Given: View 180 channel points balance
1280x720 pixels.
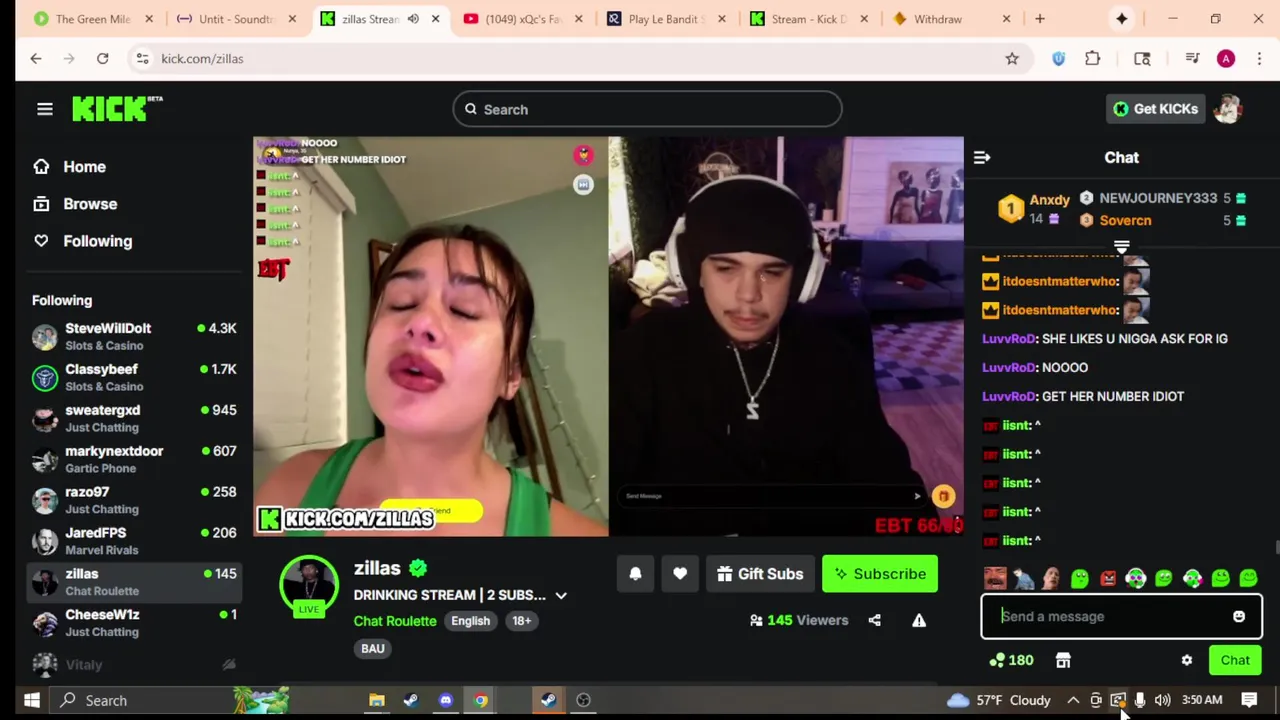Looking at the screenshot, I should (x=1011, y=660).
